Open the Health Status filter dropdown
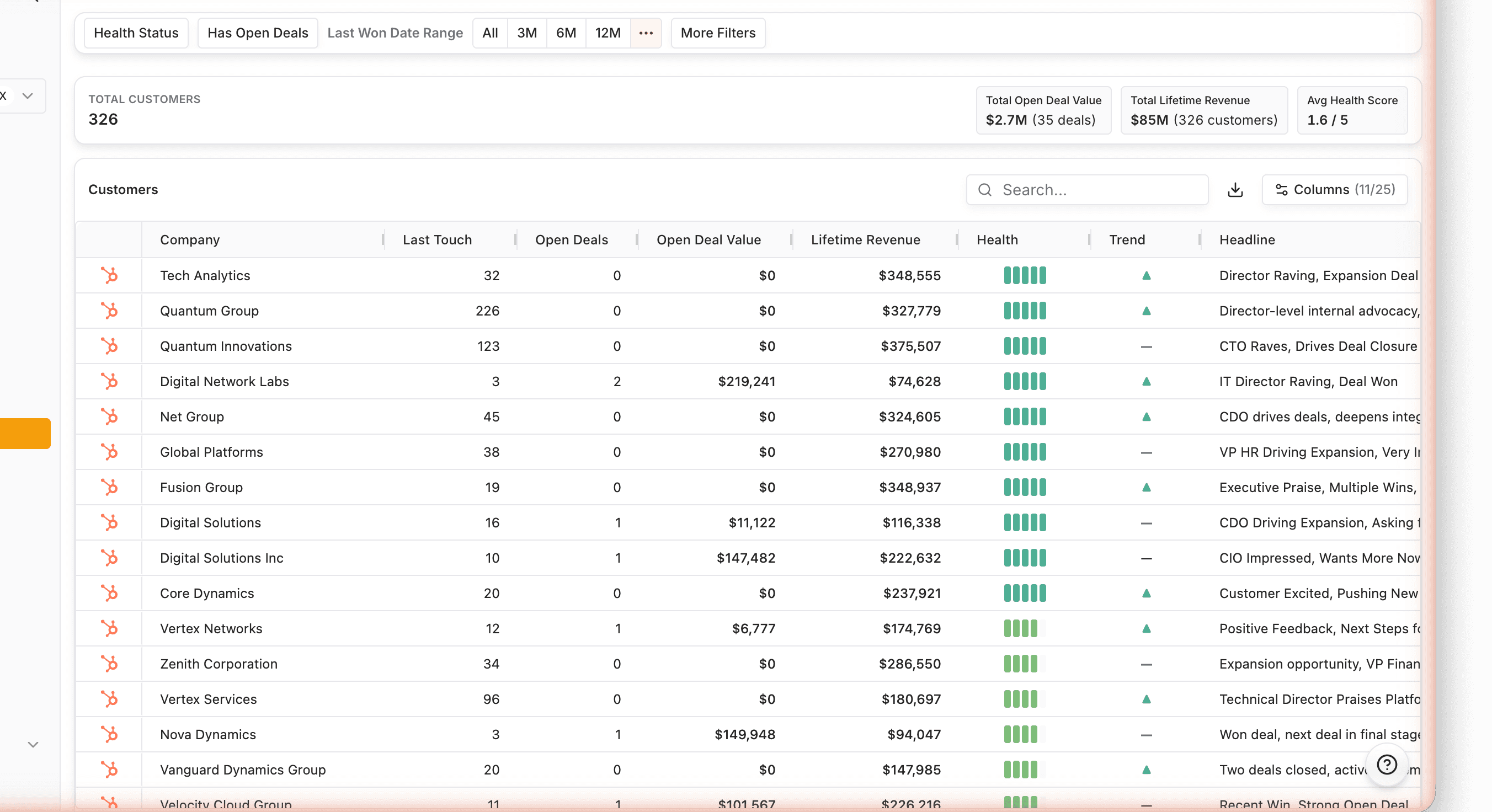The width and height of the screenshot is (1492, 812). 136,33
